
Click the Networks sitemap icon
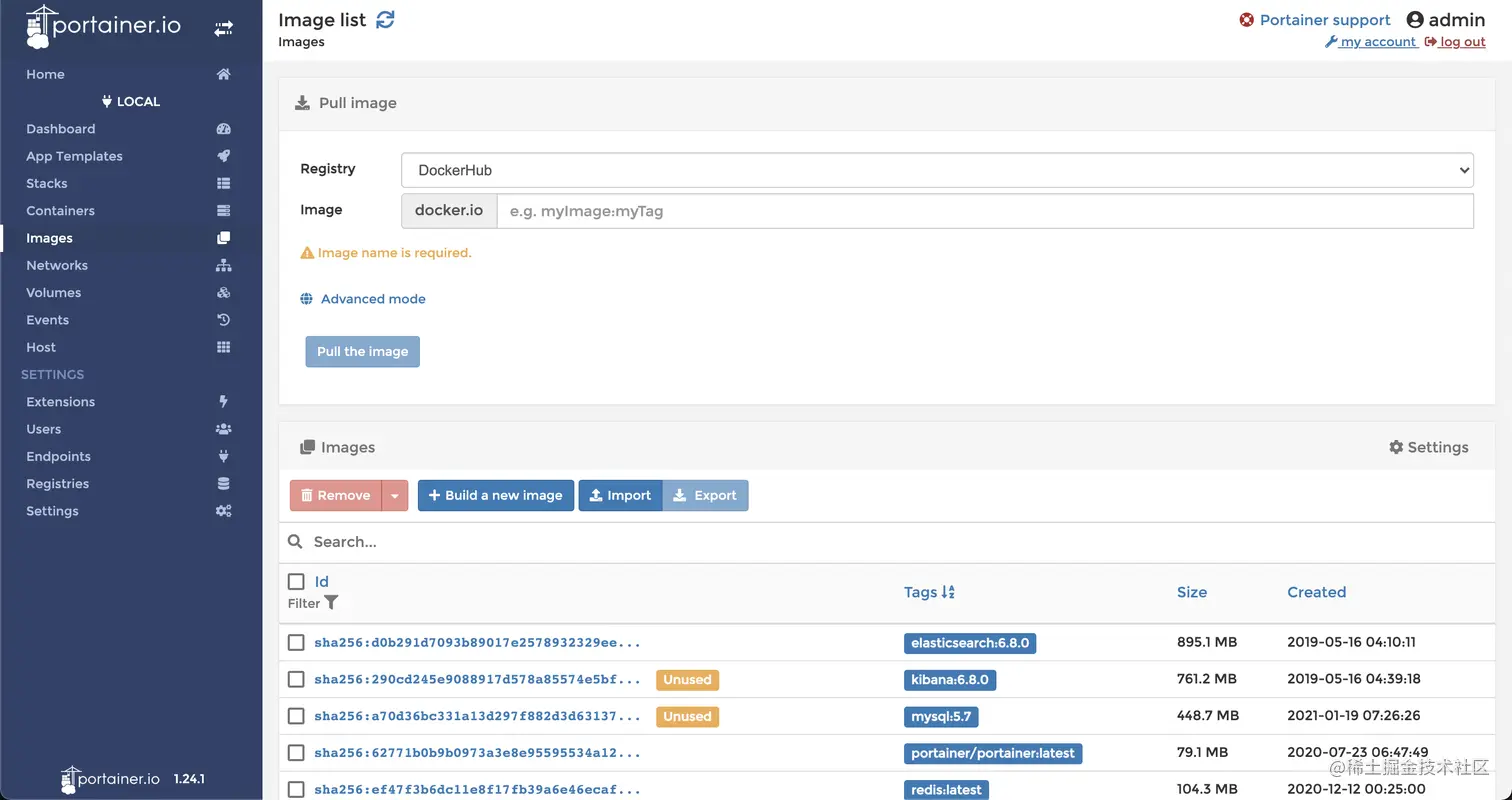click(x=224, y=265)
